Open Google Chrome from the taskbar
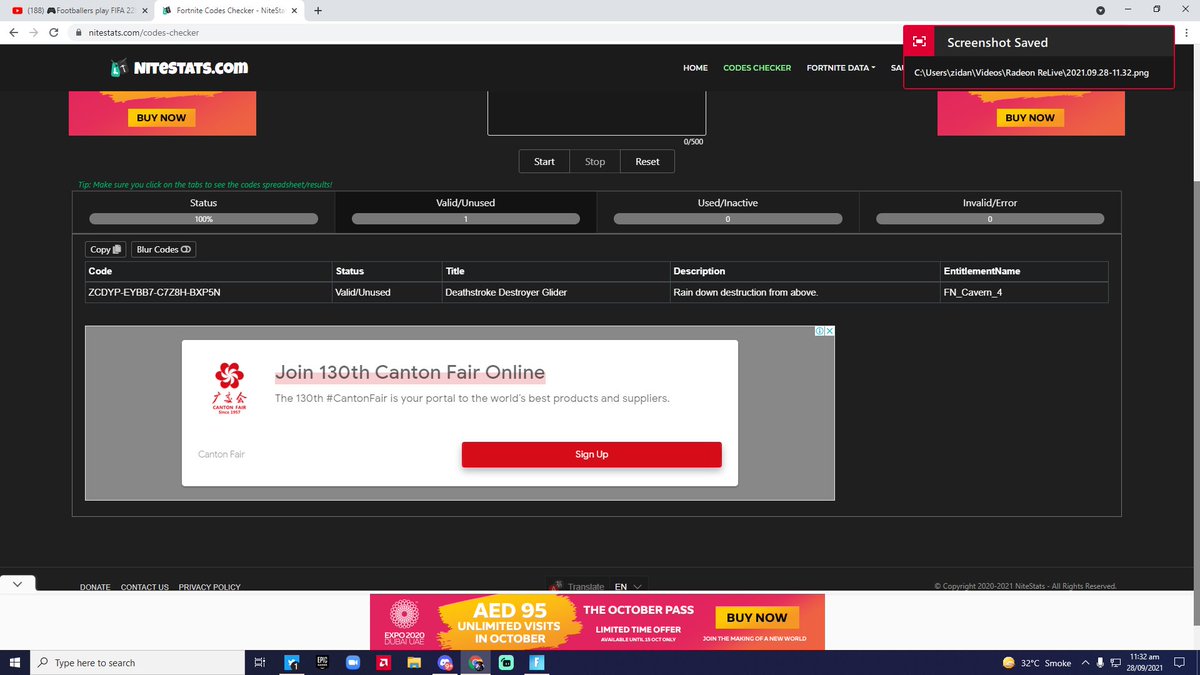1200x675 pixels. tap(476, 662)
